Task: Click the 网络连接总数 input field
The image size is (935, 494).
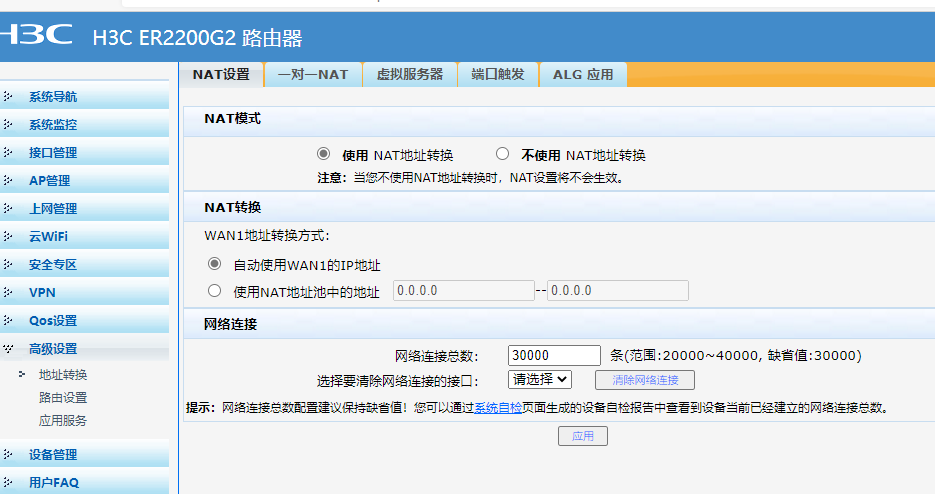Action: click(x=554, y=355)
